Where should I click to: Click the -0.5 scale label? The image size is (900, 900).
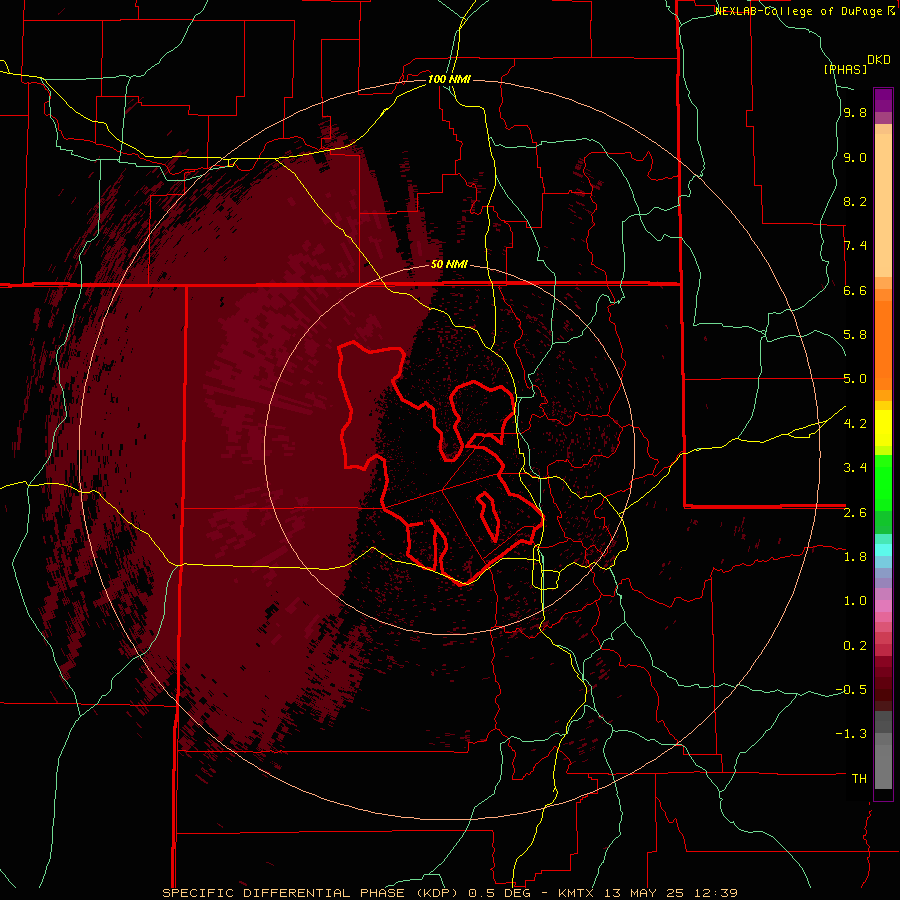tap(851, 690)
